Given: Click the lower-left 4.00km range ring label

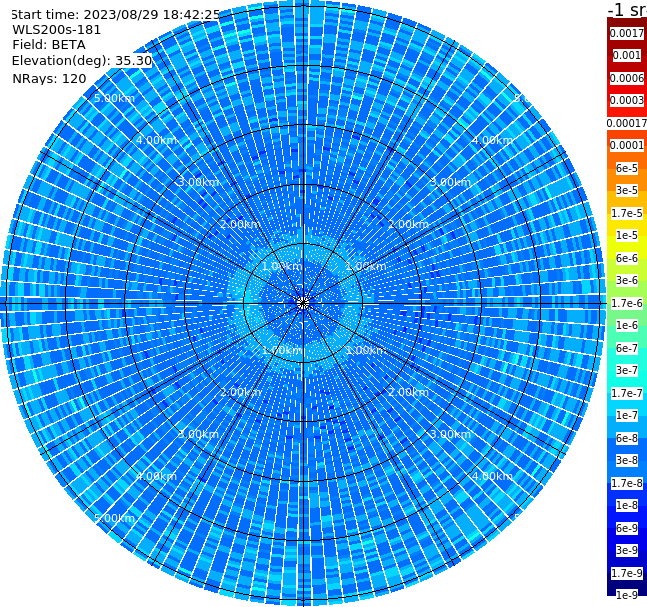Looking at the screenshot, I should click(156, 476).
